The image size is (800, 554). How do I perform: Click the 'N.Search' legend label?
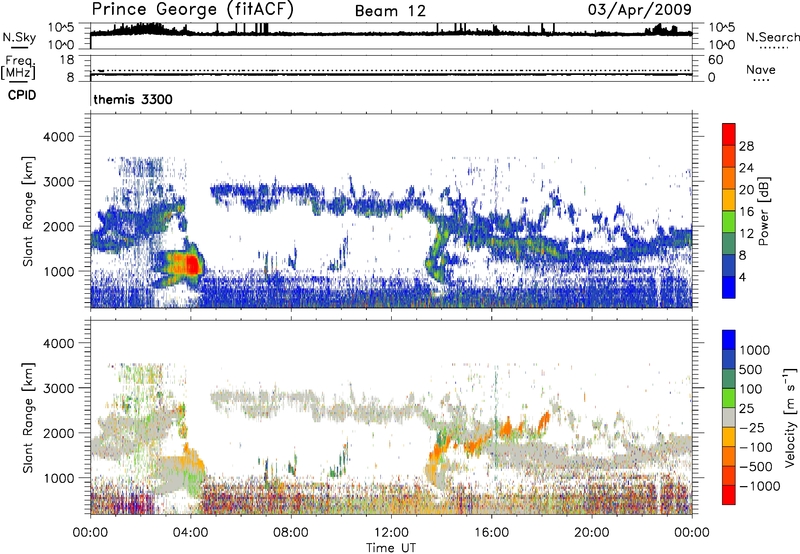pyautogui.click(x=772, y=37)
